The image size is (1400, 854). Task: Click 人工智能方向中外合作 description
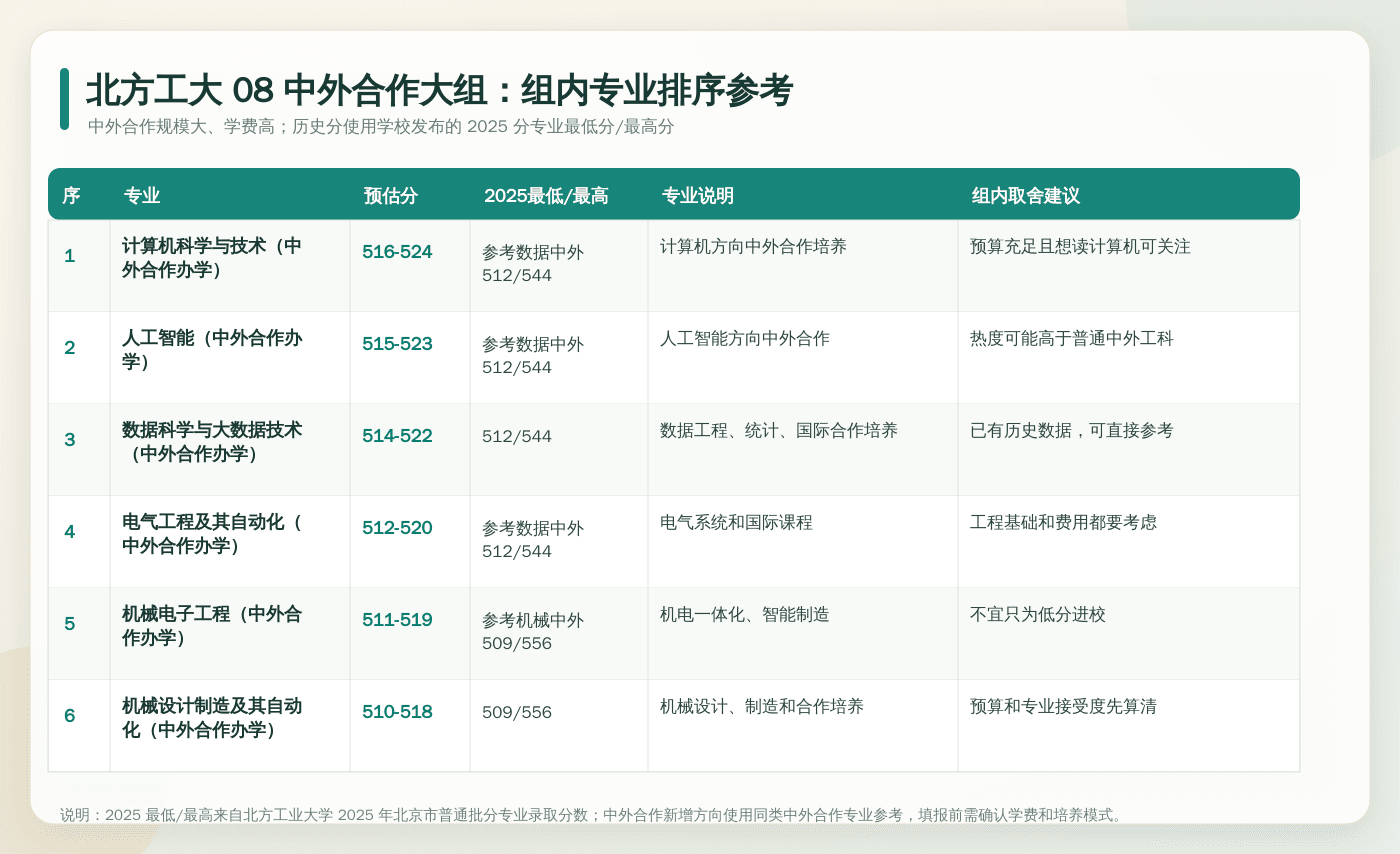pyautogui.click(x=745, y=338)
